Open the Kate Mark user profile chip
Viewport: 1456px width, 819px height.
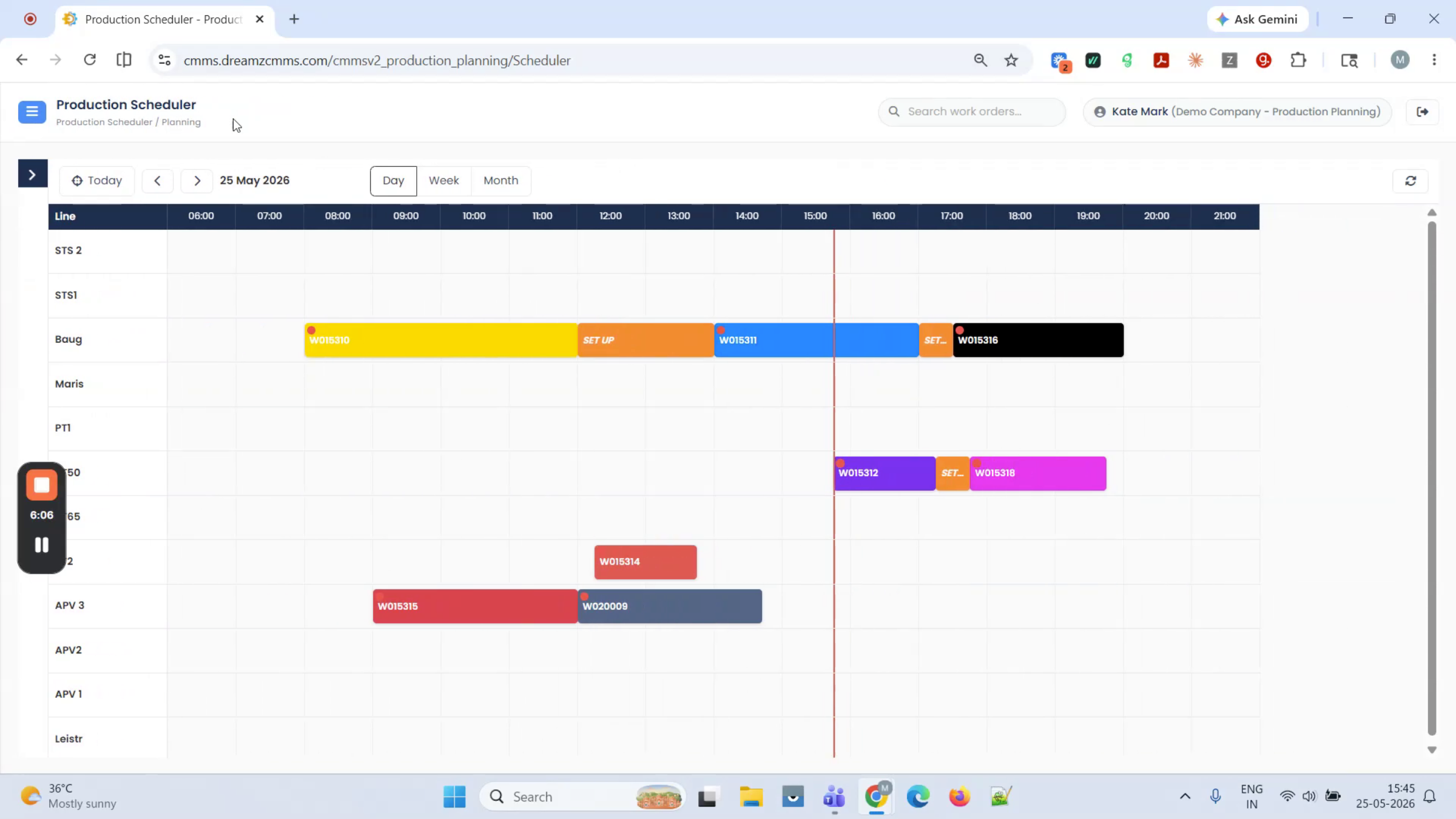coord(1237,112)
